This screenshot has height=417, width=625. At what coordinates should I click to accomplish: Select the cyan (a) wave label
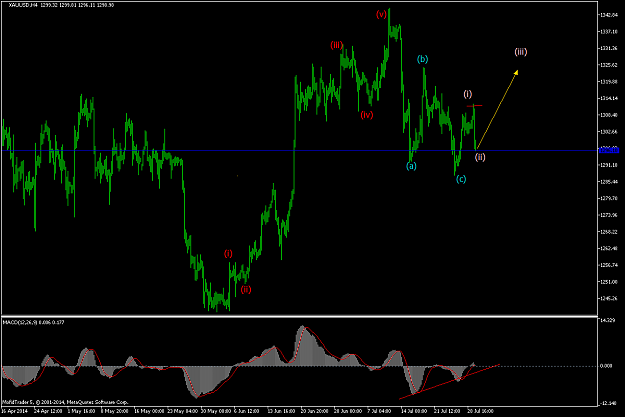(411, 166)
